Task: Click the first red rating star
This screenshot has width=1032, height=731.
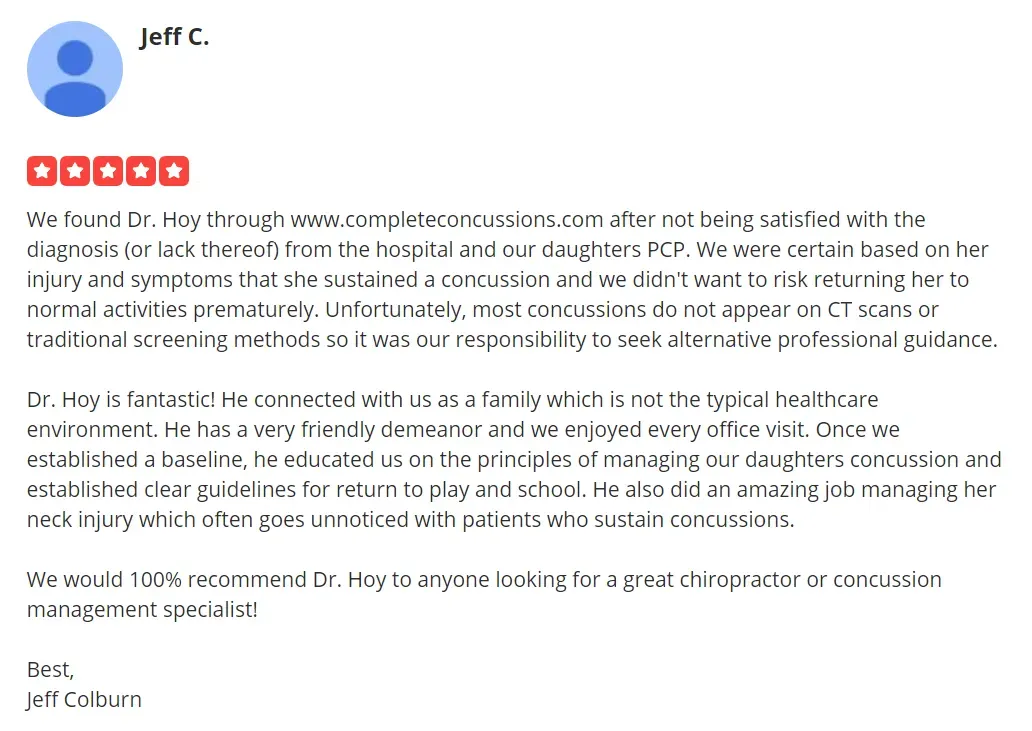Action: pos(42,171)
